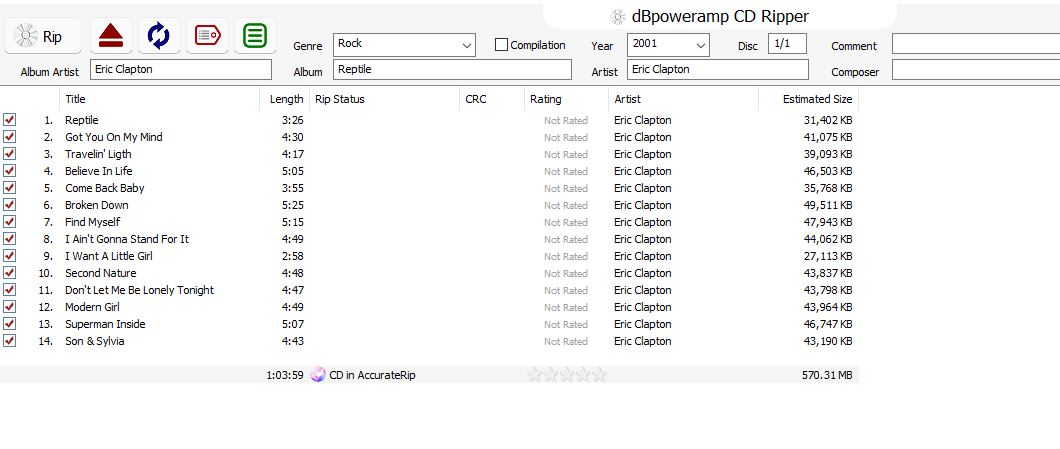Open the green options list icon

click(x=255, y=36)
